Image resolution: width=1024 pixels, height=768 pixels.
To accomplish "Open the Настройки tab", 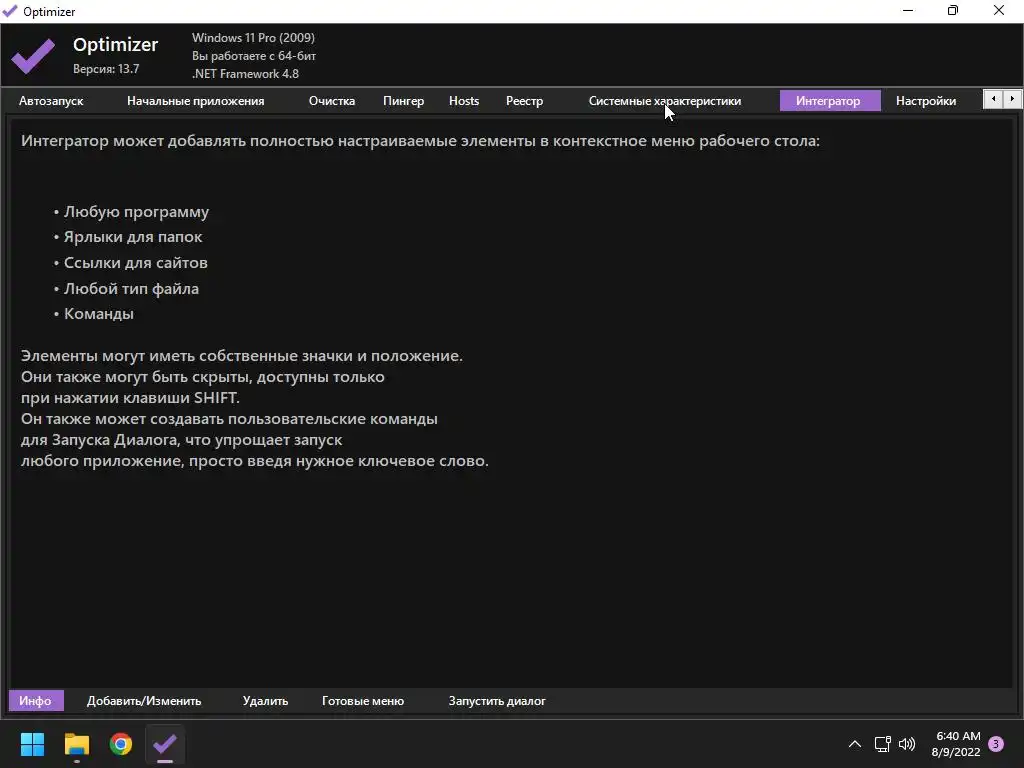I will point(926,101).
